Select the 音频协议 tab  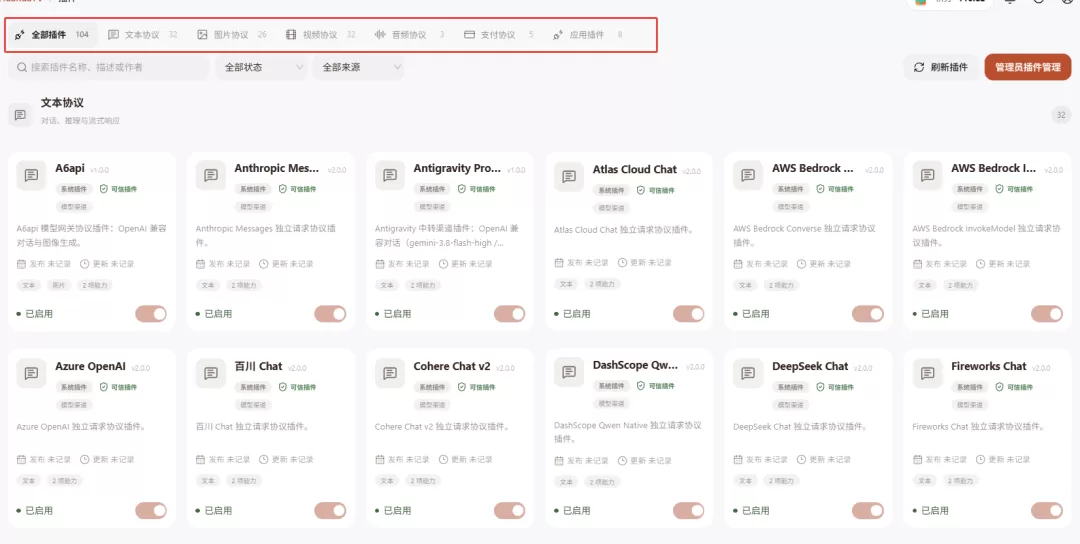click(x=409, y=34)
